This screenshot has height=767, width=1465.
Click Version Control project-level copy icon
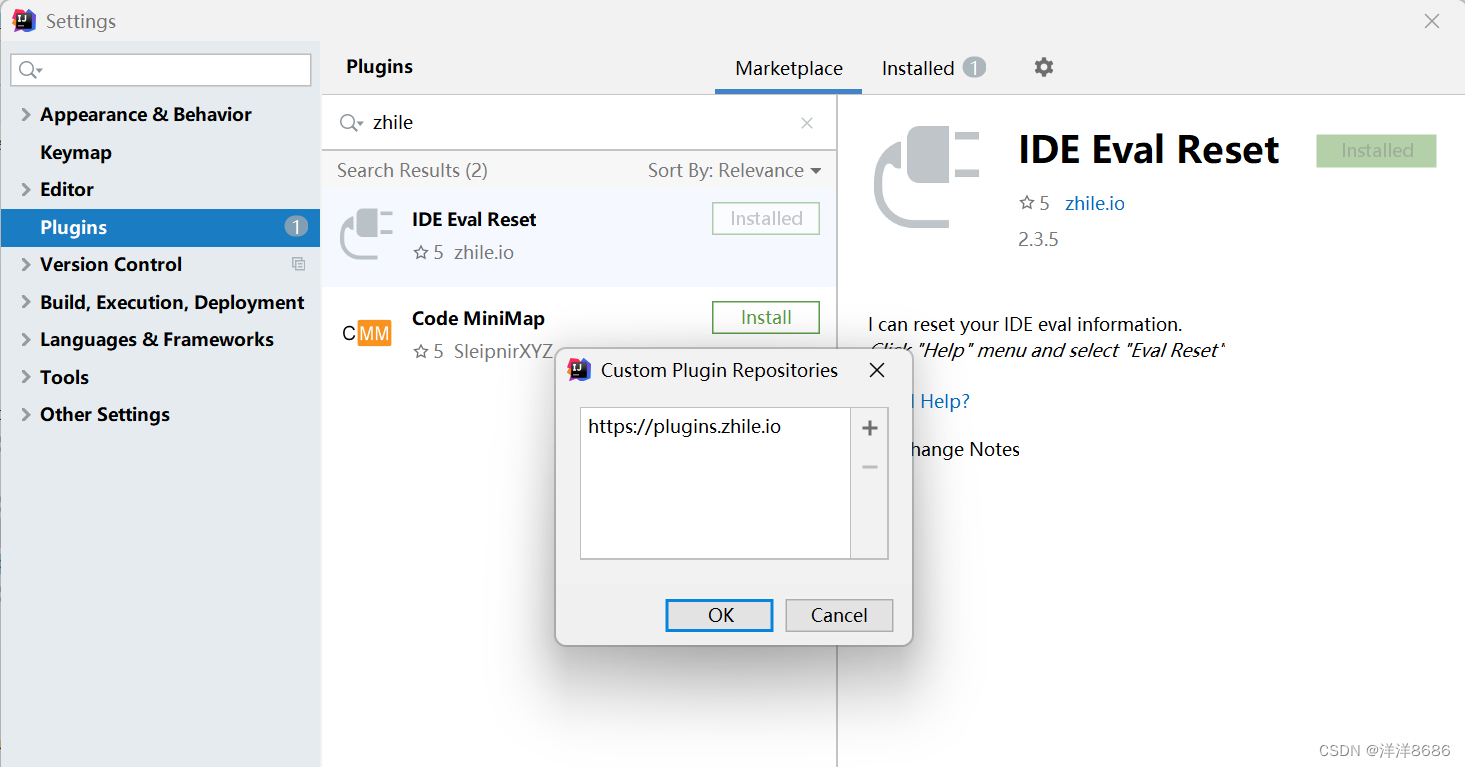[x=298, y=264]
